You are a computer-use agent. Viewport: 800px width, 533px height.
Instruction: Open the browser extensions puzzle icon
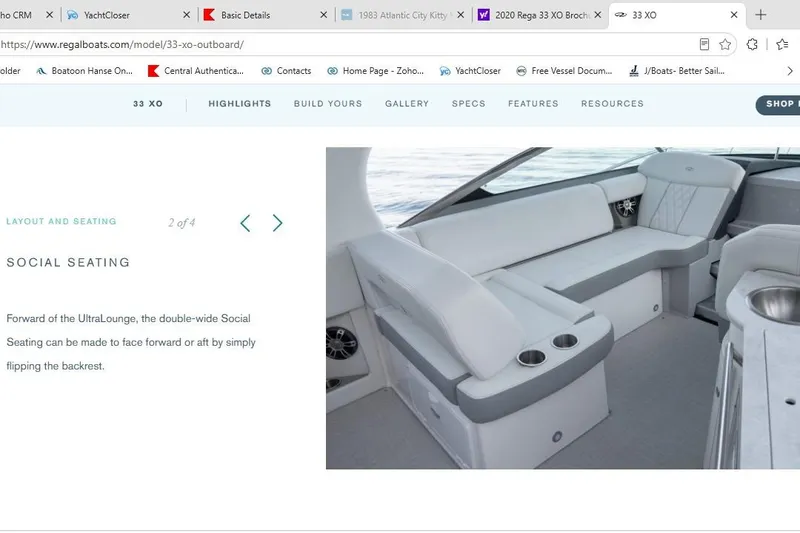click(752, 44)
